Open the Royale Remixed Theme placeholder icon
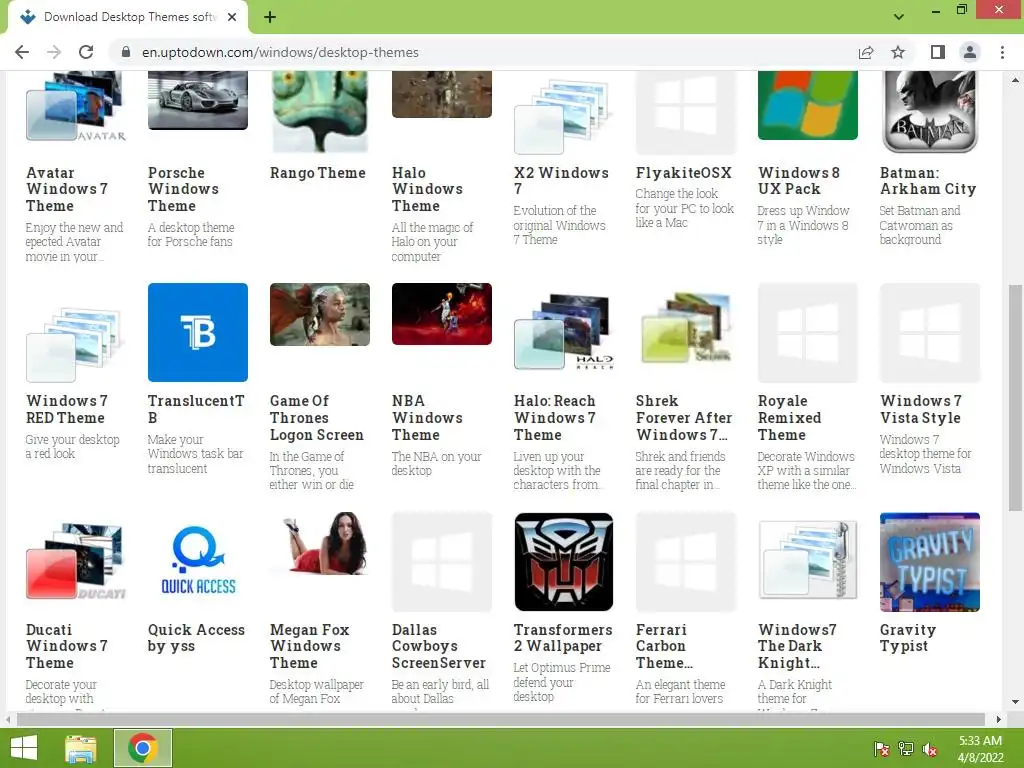 (x=808, y=332)
